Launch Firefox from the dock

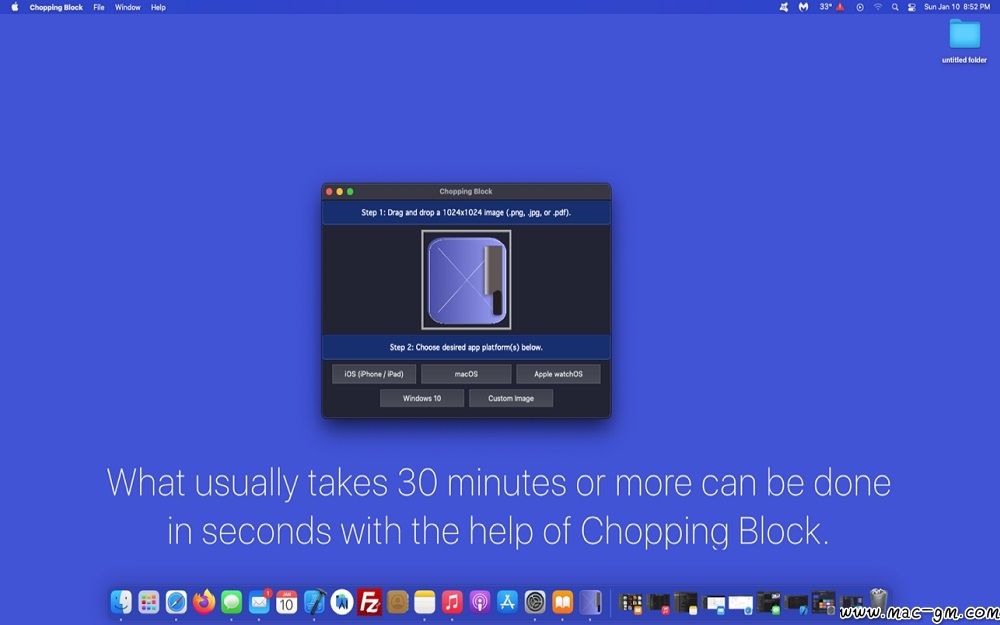coord(204,601)
